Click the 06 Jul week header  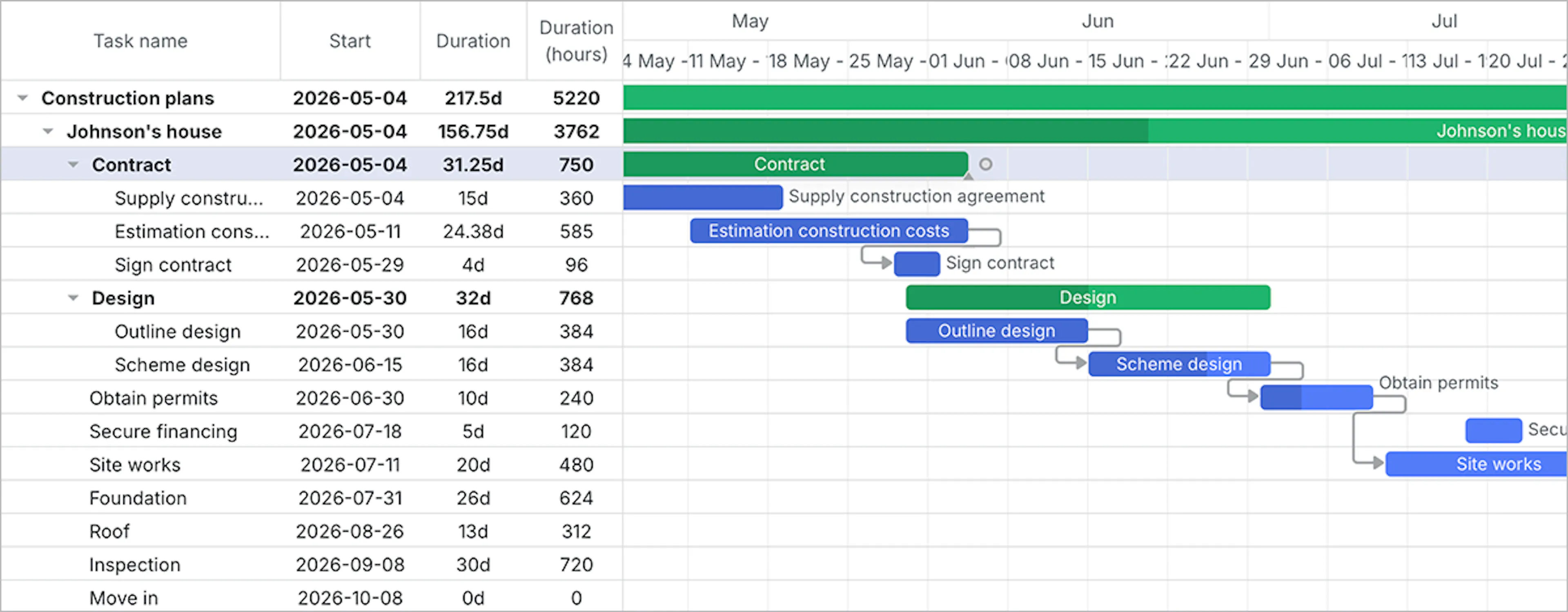tap(1367, 60)
